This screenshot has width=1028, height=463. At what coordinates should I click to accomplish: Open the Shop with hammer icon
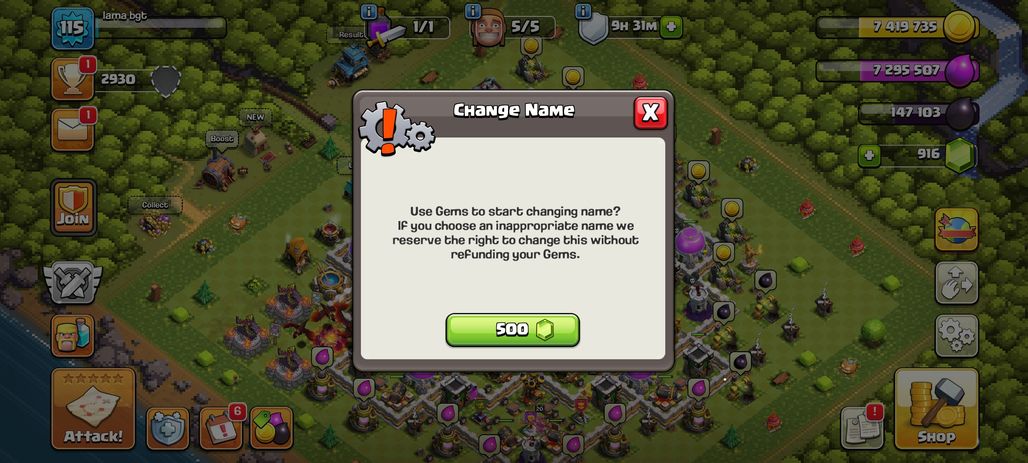click(x=936, y=409)
